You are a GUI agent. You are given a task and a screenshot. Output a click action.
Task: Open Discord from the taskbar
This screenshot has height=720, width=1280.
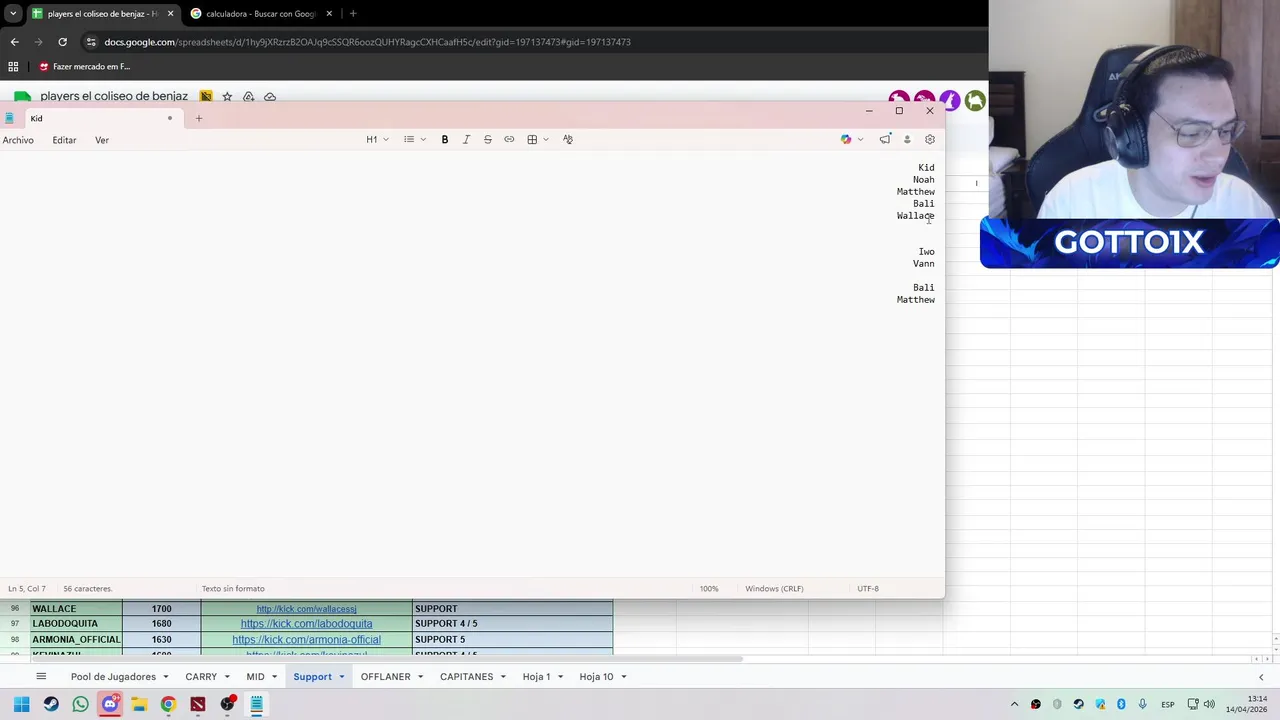tap(110, 704)
